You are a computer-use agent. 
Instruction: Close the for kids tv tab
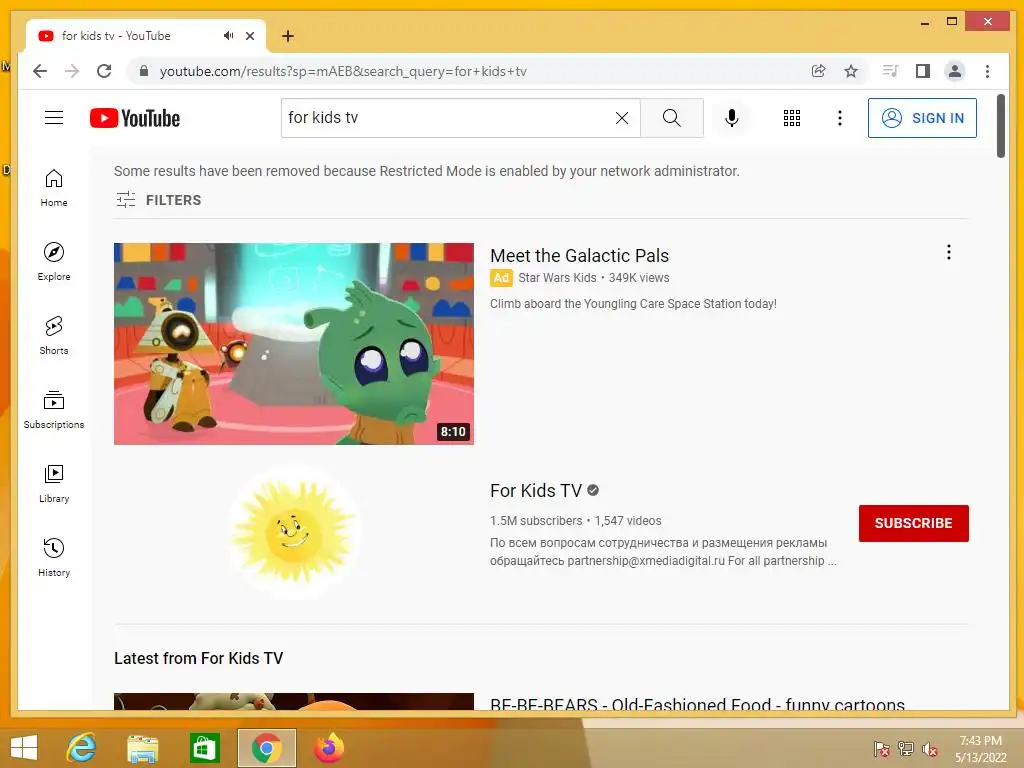[x=249, y=36]
